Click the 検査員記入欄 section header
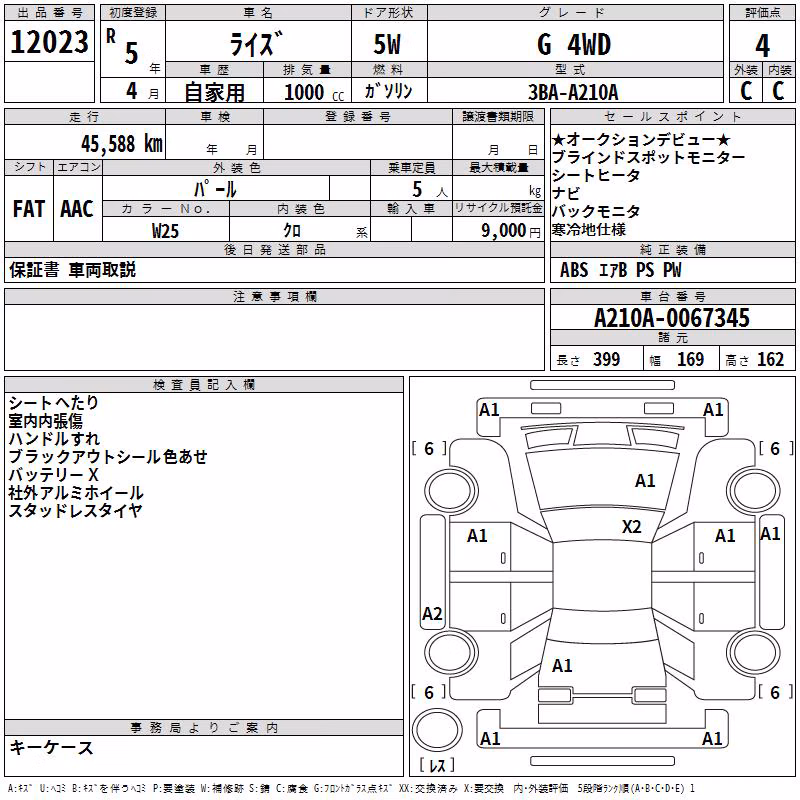Image resolution: width=800 pixels, height=800 pixels. (204, 385)
